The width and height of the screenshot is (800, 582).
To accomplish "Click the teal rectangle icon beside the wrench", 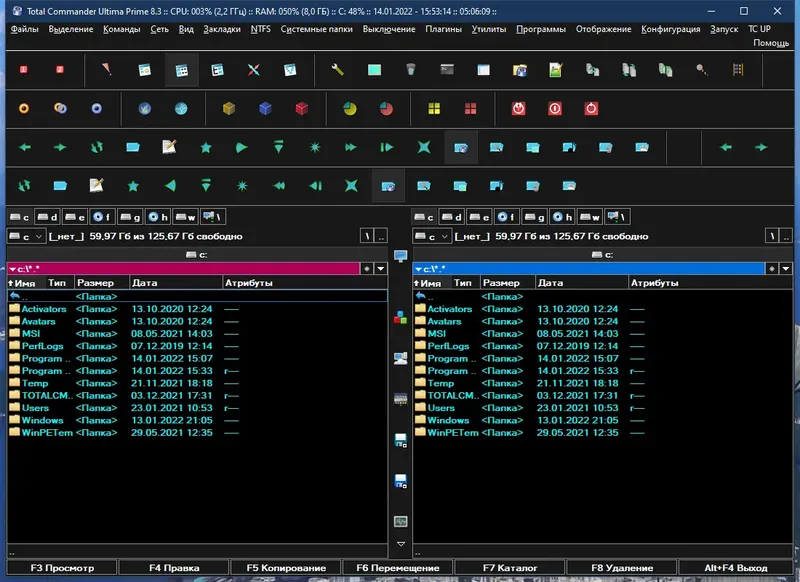I will tap(374, 70).
